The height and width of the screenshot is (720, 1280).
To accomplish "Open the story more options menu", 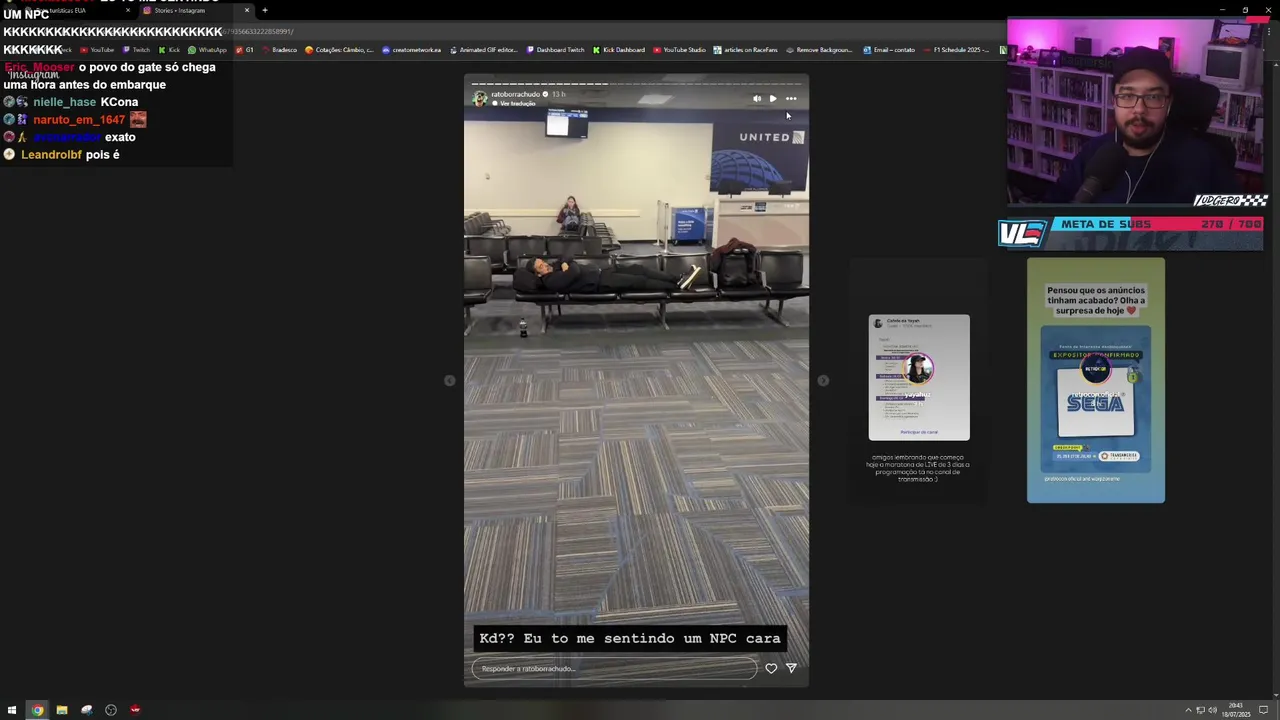I will coord(791,98).
